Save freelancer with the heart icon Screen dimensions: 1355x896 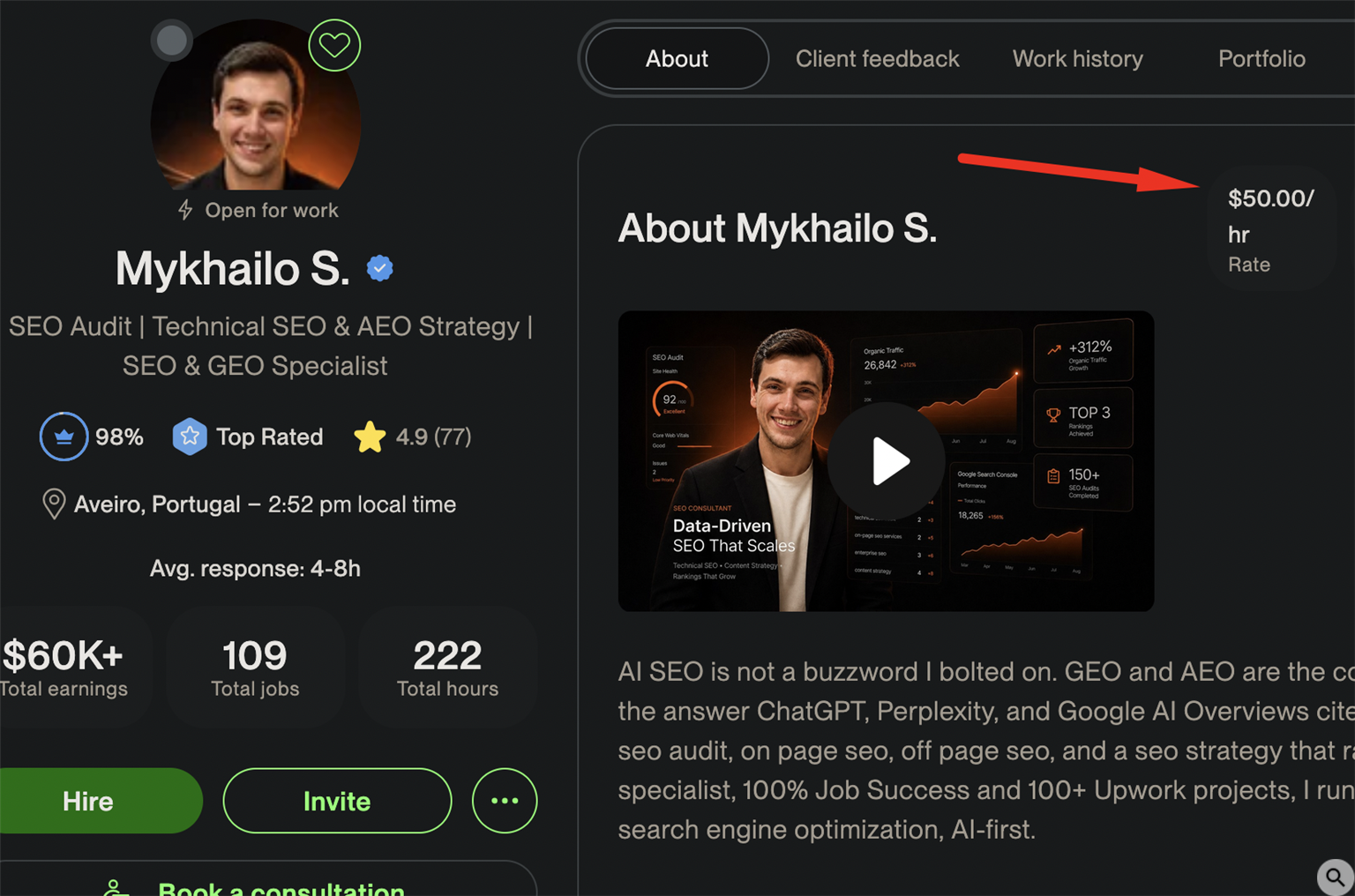pyautogui.click(x=334, y=45)
